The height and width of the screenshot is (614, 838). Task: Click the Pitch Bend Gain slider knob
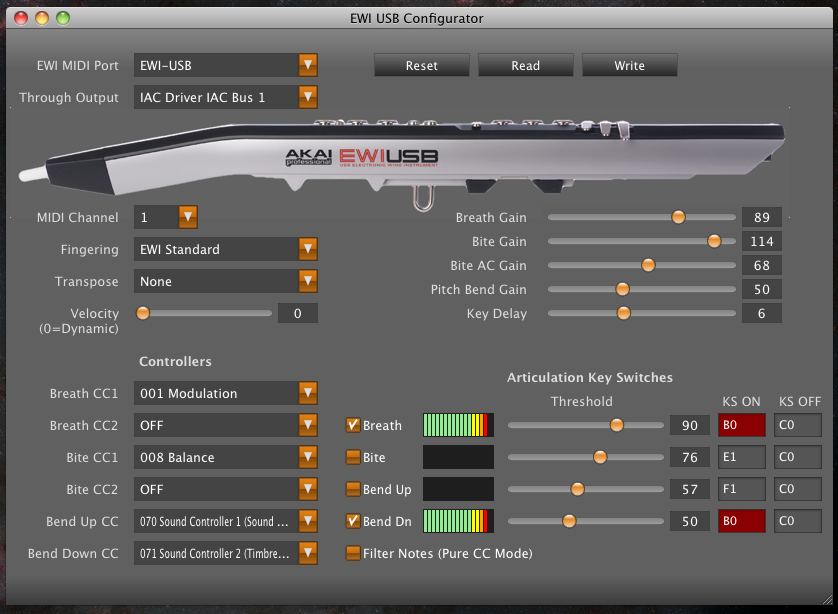[622, 289]
